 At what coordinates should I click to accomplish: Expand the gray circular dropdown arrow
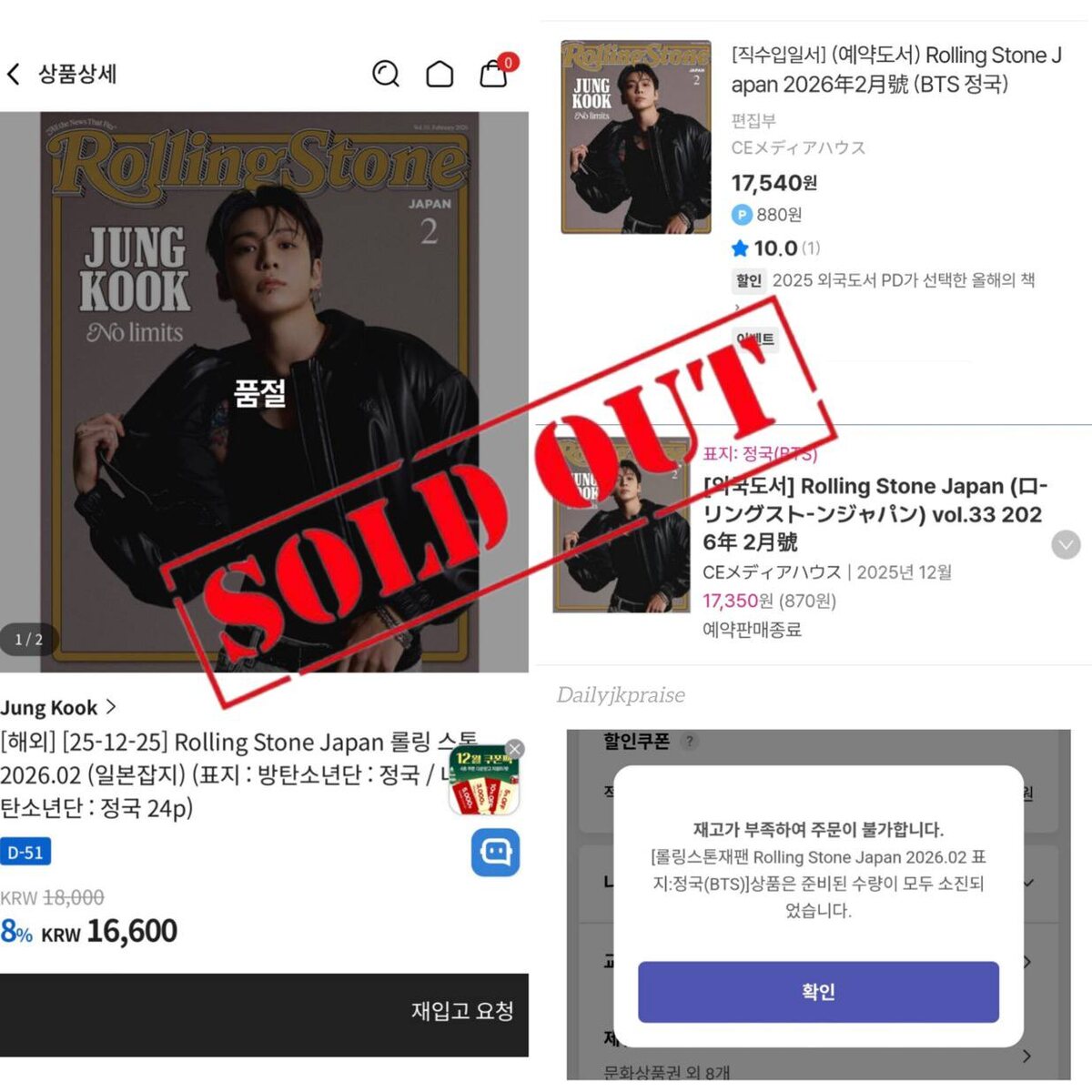point(1066,544)
